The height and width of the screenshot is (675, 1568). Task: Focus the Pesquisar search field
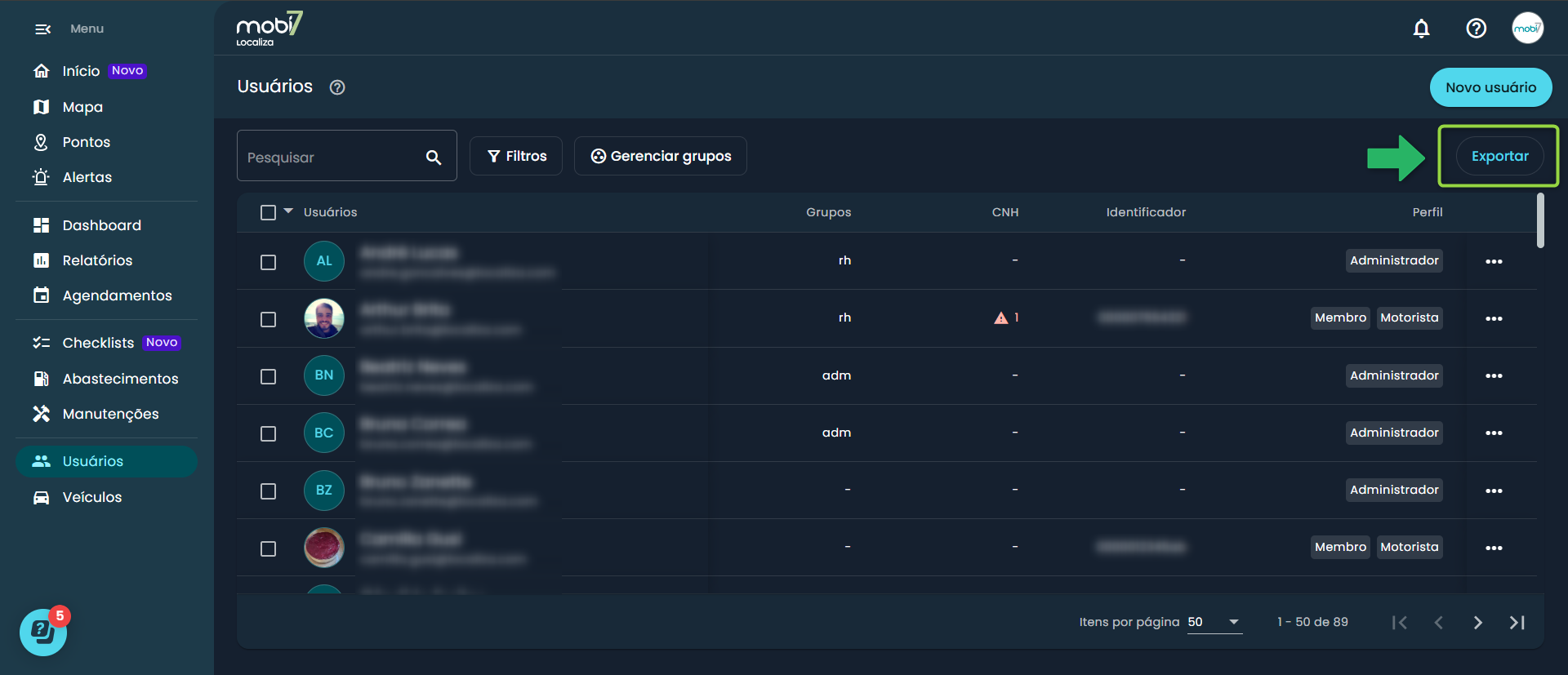point(331,158)
